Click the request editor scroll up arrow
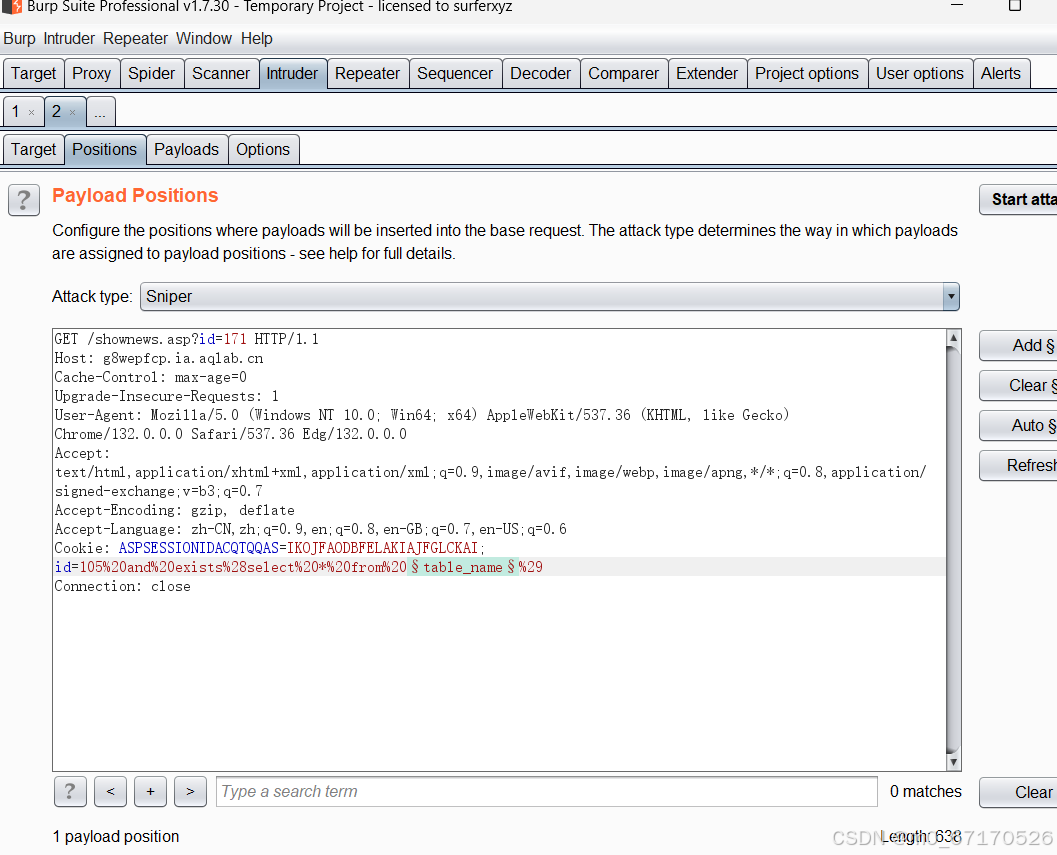Image resolution: width=1057 pixels, height=855 pixels. coord(953,337)
